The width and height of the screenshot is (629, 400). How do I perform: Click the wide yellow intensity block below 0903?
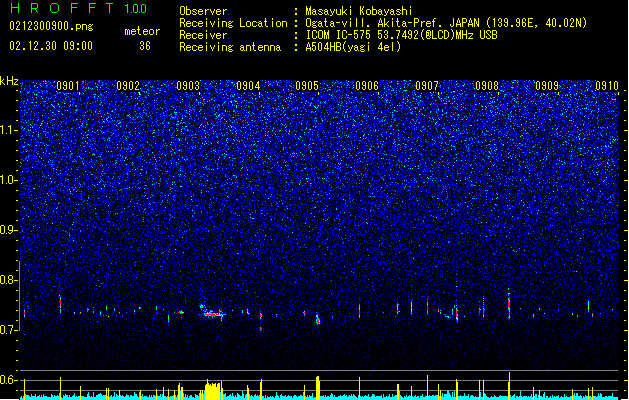213,391
